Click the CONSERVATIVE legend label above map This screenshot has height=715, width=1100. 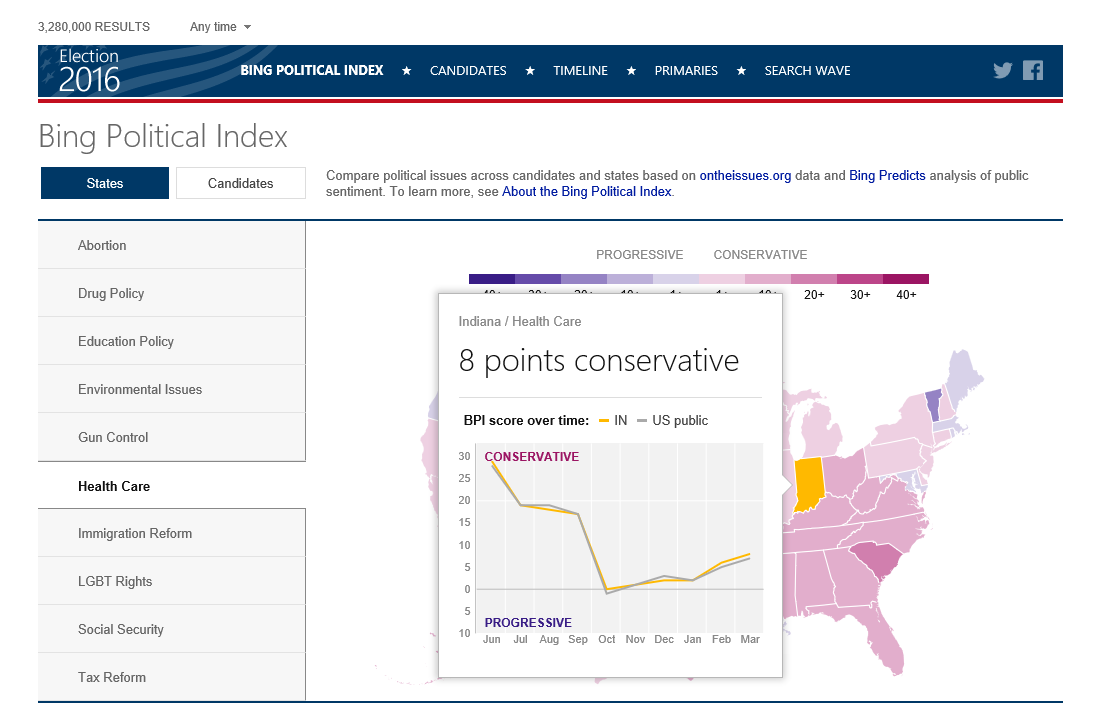(x=760, y=255)
